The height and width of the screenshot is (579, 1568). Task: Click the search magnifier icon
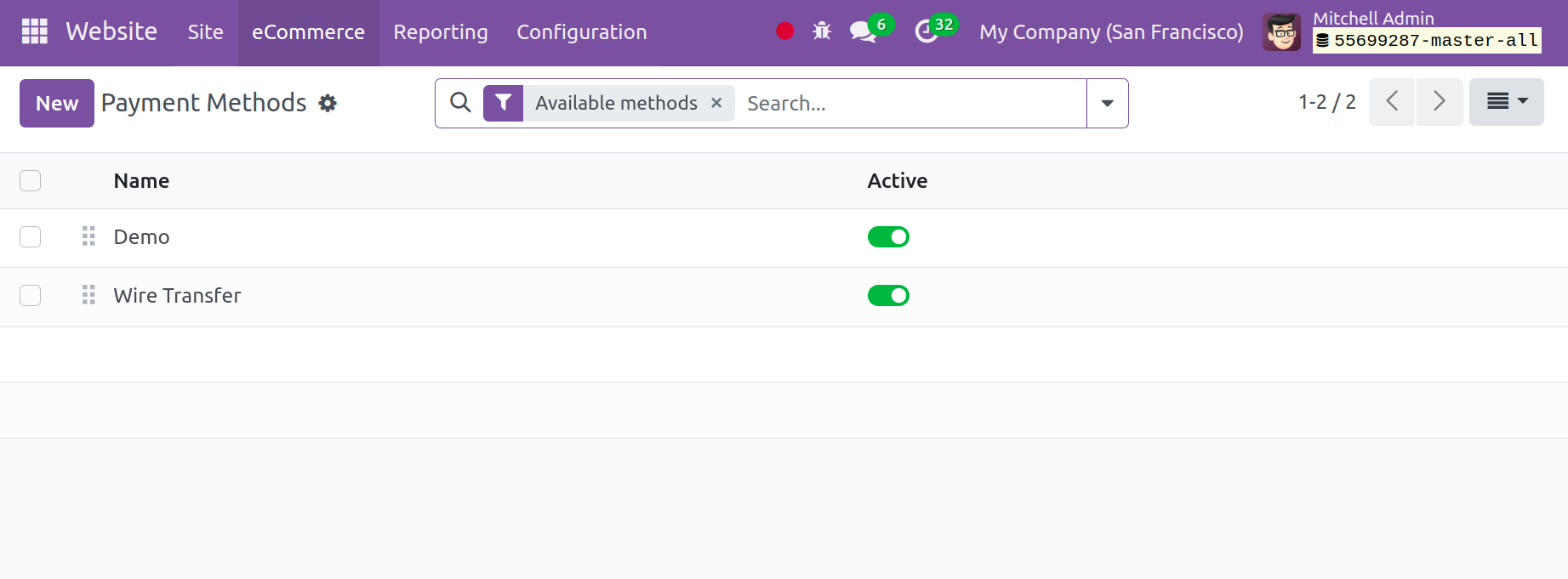460,103
